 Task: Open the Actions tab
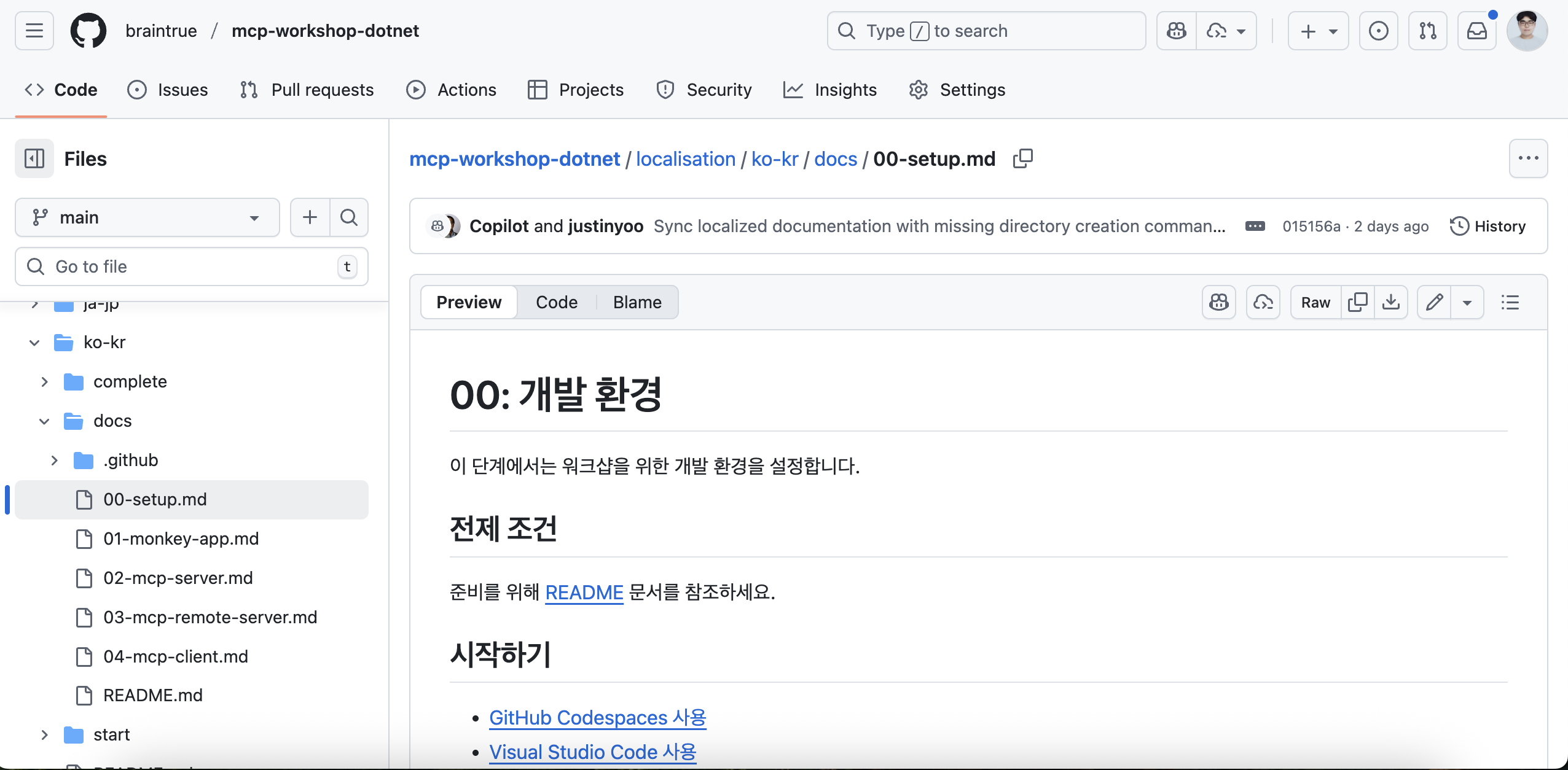[451, 90]
